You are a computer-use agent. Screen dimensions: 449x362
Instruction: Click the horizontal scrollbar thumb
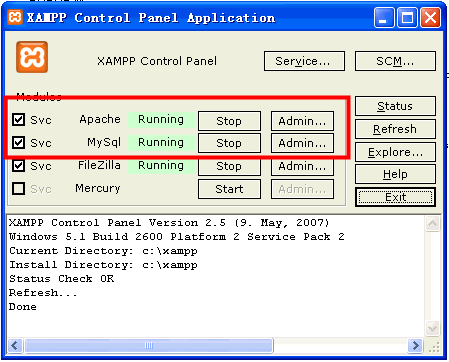point(149,345)
